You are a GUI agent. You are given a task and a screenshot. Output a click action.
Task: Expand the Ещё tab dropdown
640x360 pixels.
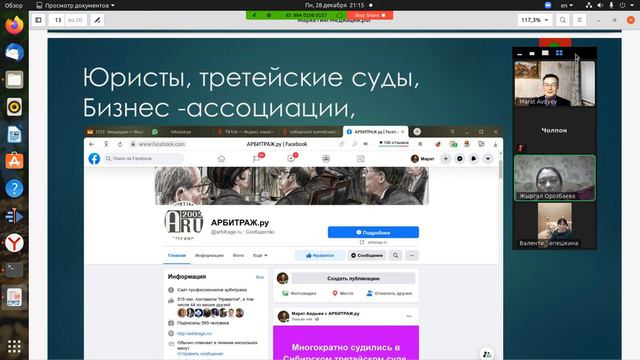tap(260, 256)
